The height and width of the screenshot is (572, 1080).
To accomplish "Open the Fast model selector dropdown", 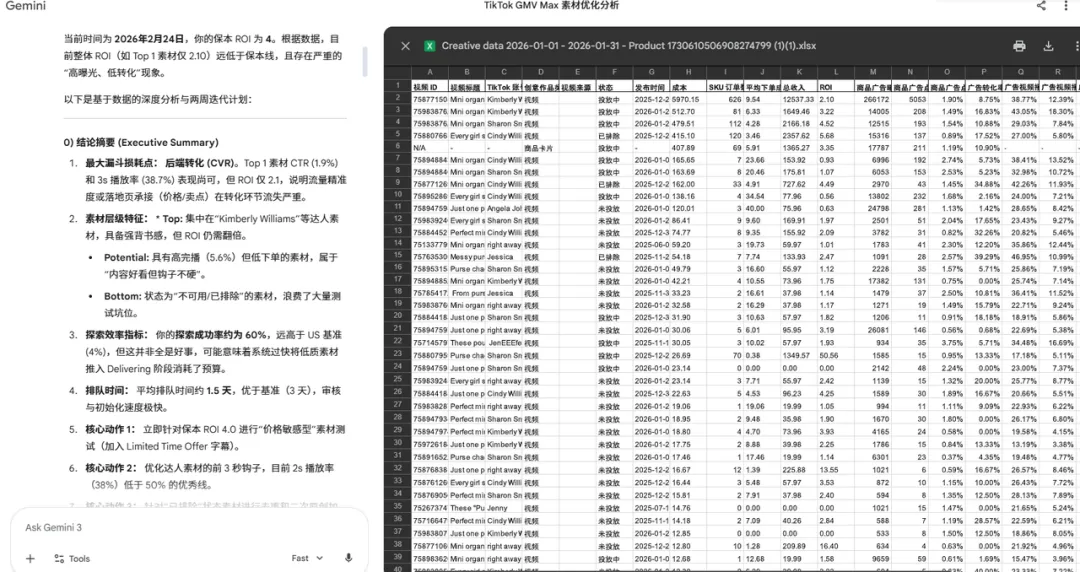I will 307,558.
